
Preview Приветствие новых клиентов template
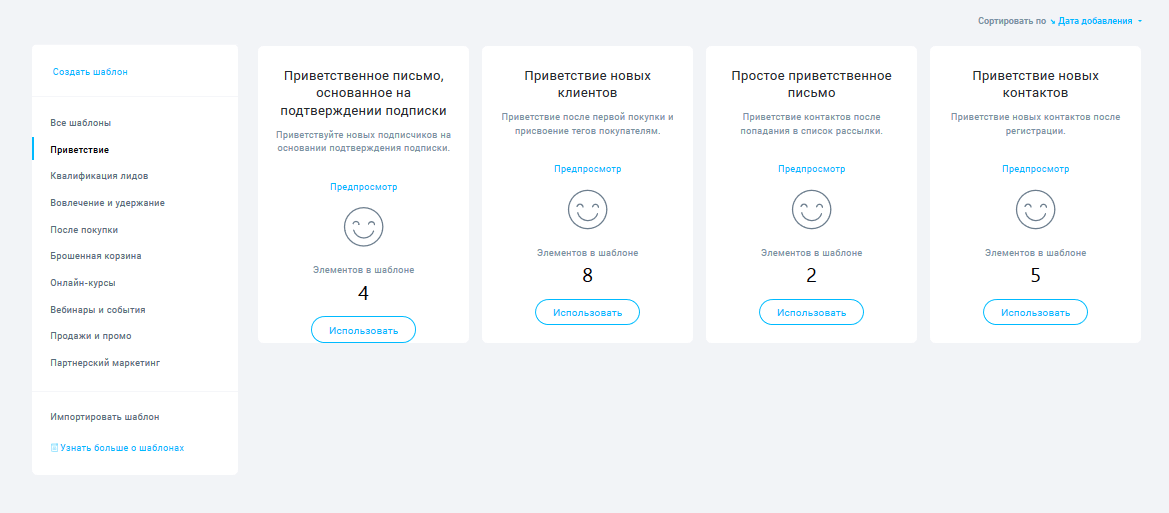[587, 169]
